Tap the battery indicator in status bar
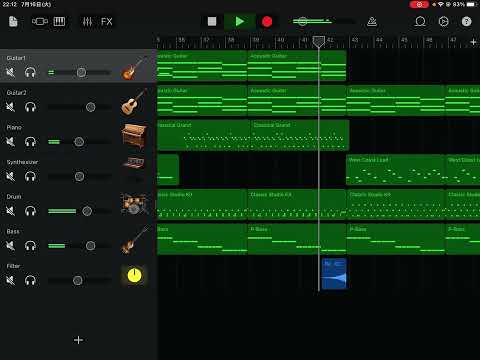The height and width of the screenshot is (360, 480). [x=472, y=4]
